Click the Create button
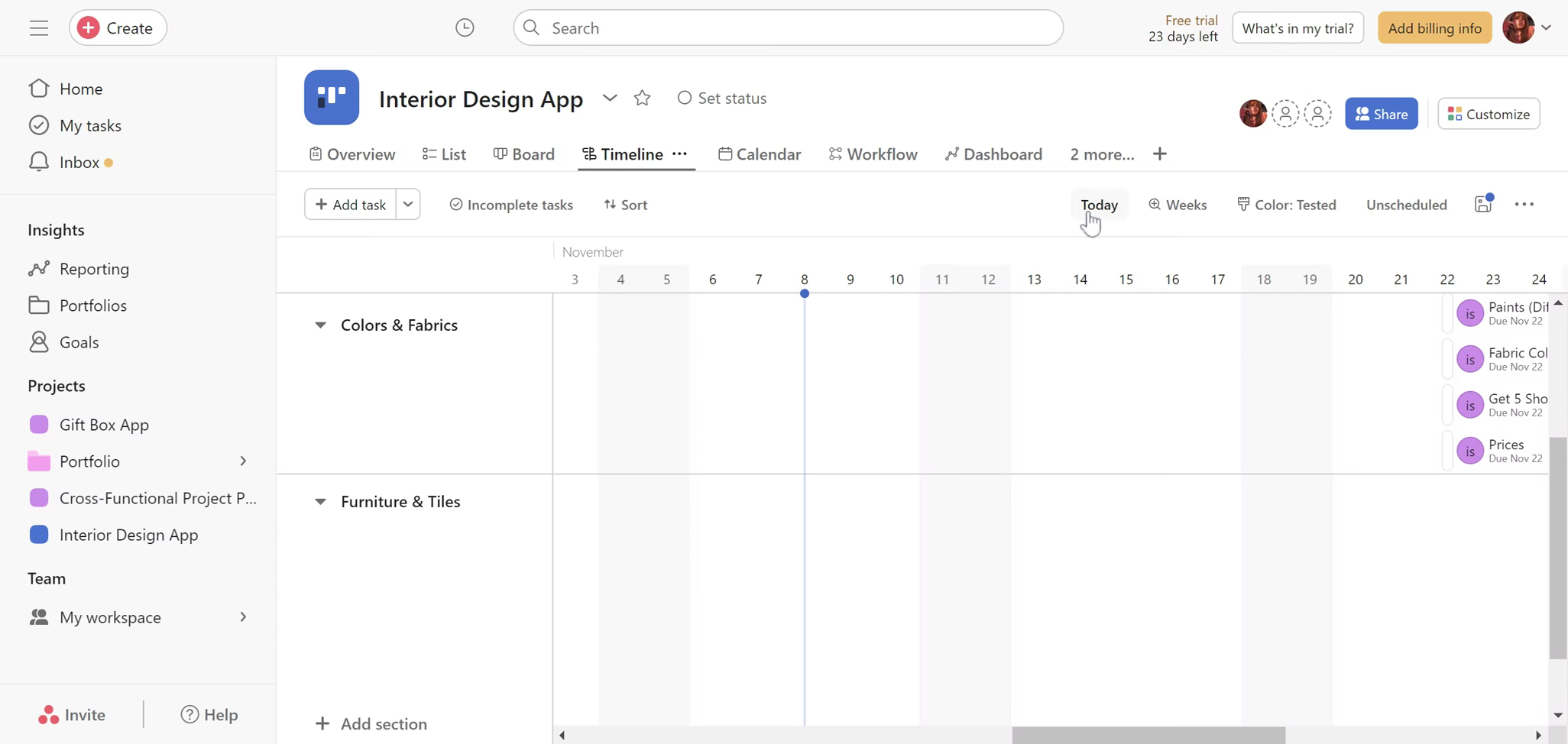The height and width of the screenshot is (744, 1568). [118, 28]
